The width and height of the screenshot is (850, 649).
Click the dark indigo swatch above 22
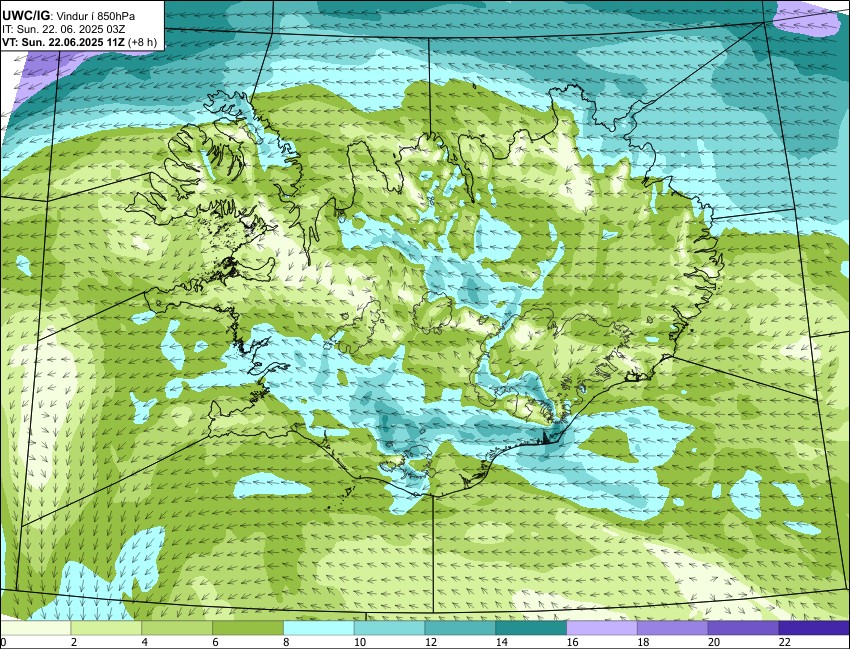pyautogui.click(x=814, y=628)
